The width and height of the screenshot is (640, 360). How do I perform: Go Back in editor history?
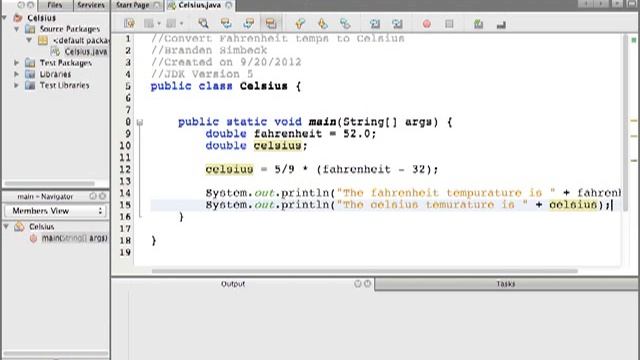click(149, 24)
